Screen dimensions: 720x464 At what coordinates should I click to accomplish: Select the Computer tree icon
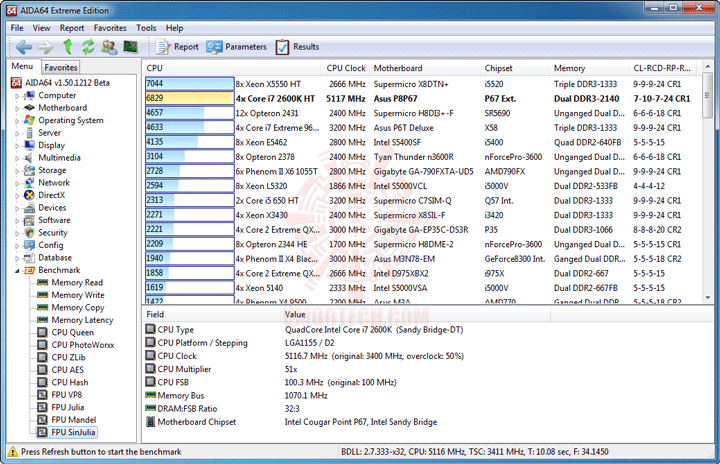pyautogui.click(x=29, y=96)
